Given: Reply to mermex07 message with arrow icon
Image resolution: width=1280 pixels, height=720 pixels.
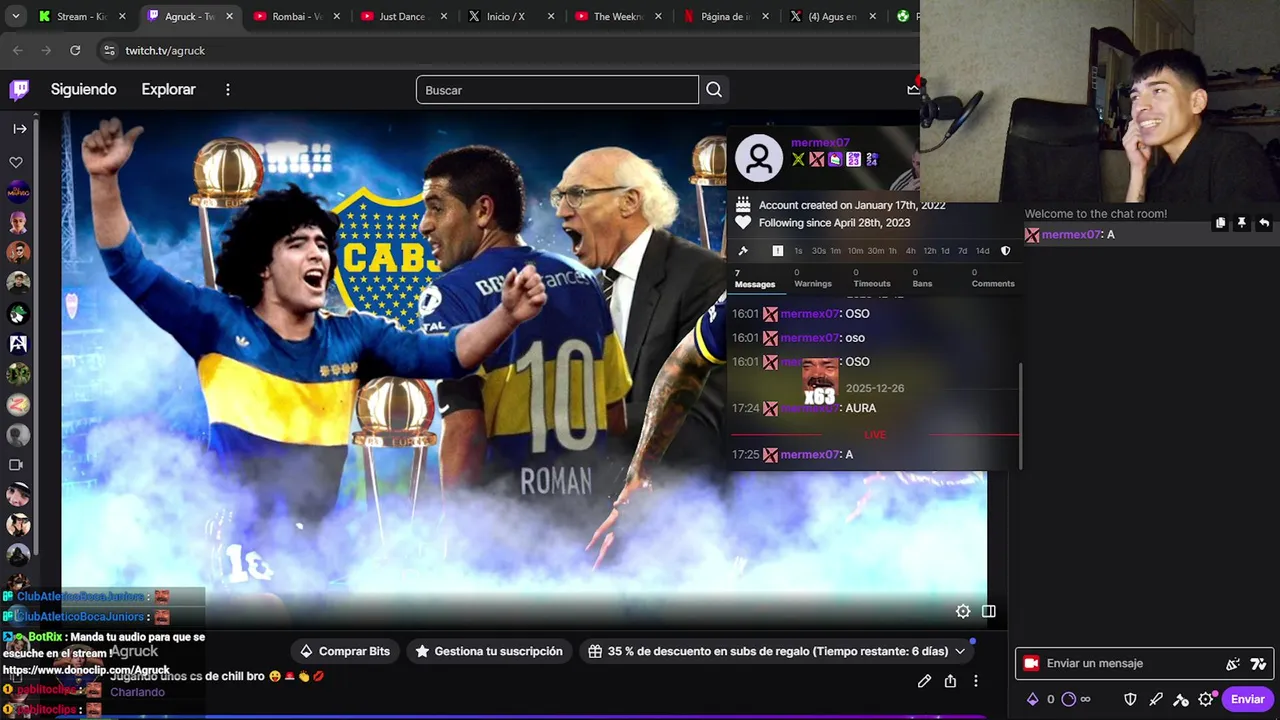Looking at the screenshot, I should click(x=1264, y=223).
